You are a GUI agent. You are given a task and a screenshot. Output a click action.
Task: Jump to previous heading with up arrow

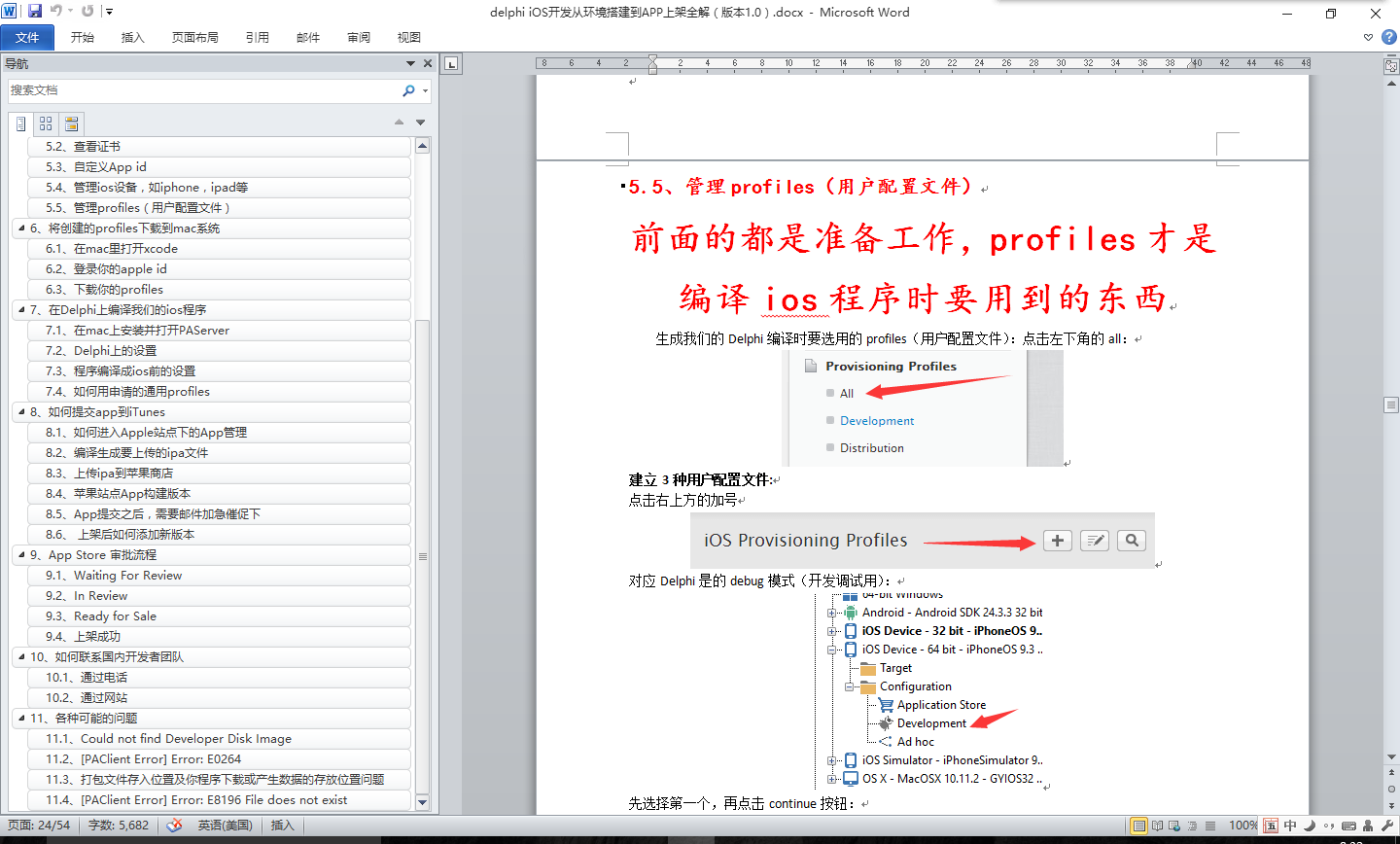pos(399,123)
